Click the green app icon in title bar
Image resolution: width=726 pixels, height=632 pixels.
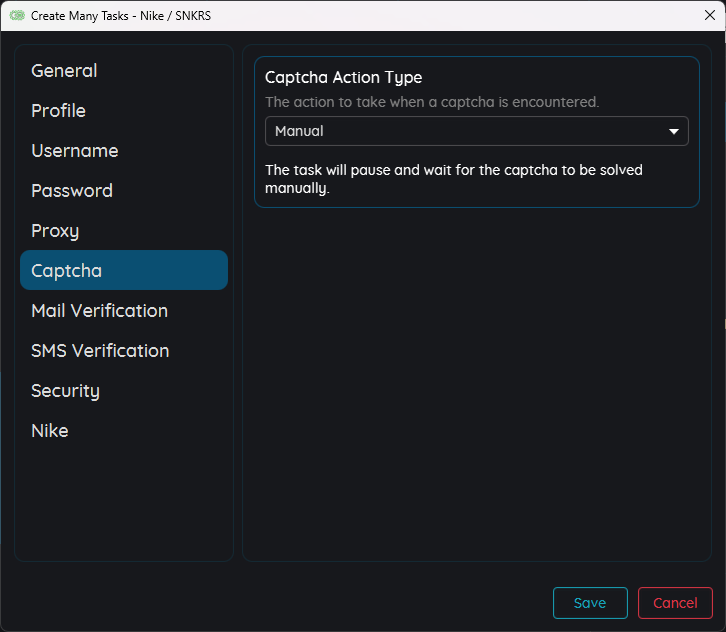click(x=16, y=15)
